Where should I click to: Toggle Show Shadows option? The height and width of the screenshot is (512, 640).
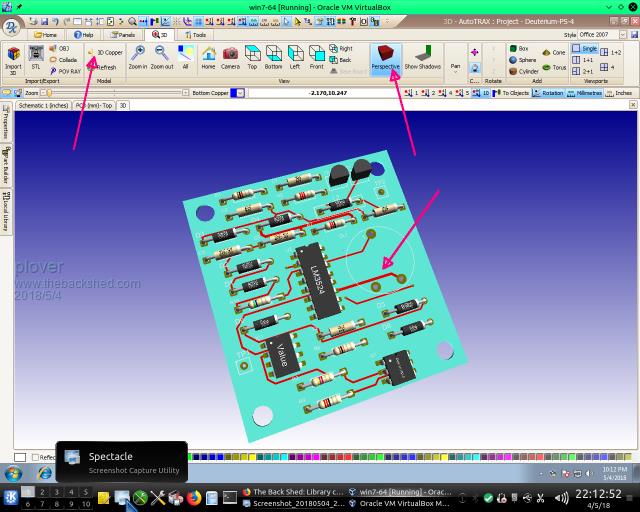[x=422, y=57]
